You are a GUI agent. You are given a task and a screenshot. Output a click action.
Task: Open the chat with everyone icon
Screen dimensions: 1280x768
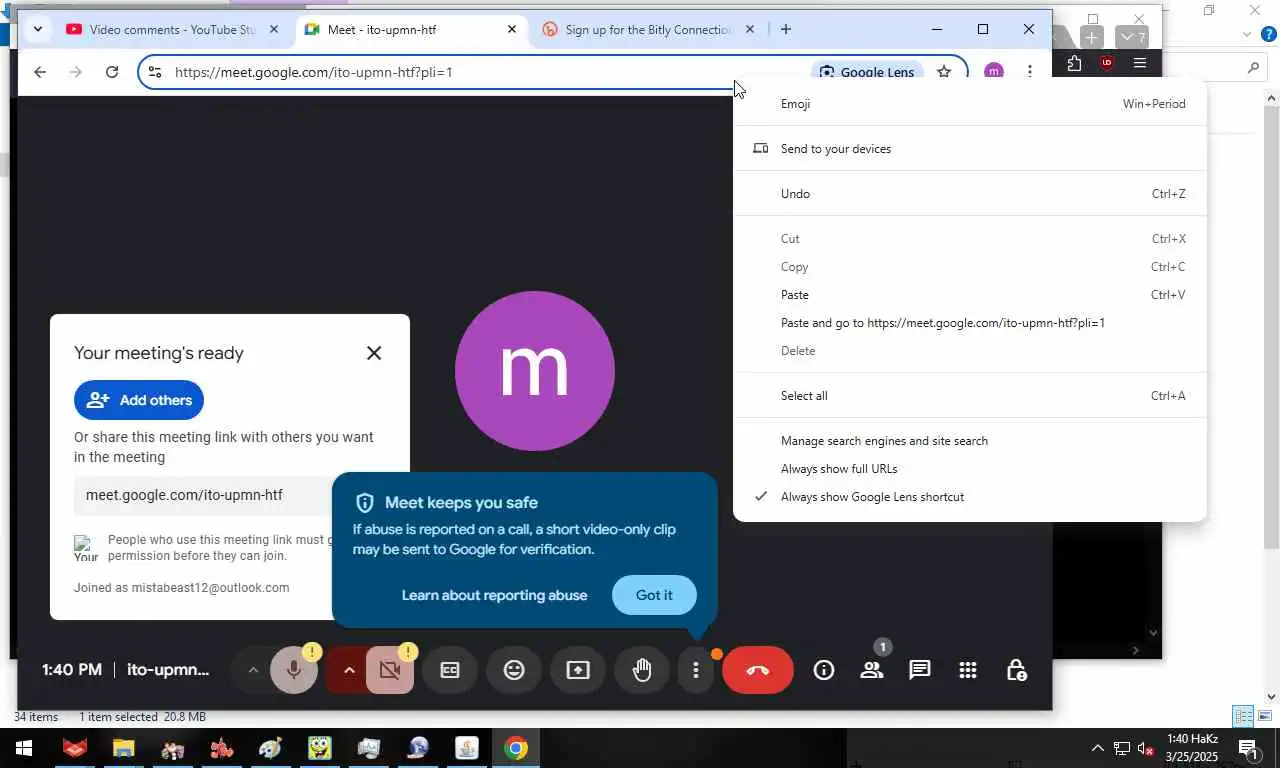pos(920,670)
